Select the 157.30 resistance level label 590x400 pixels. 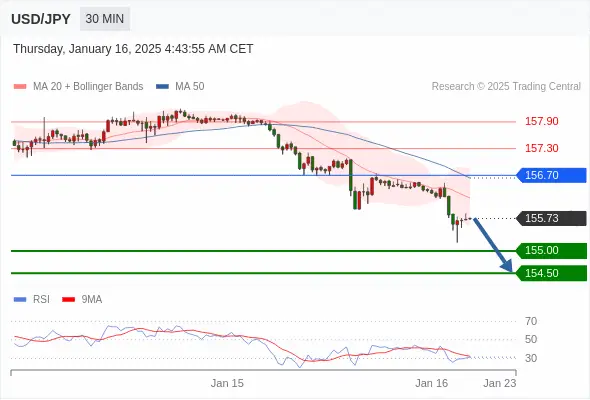541,148
